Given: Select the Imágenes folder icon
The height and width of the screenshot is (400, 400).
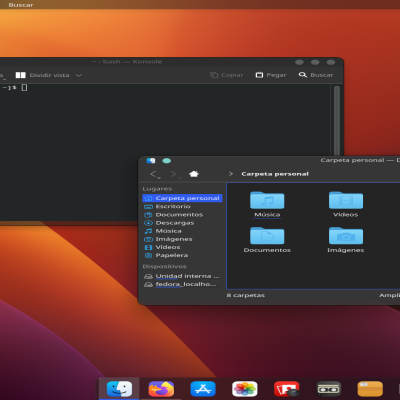Looking at the screenshot, I should [x=346, y=236].
